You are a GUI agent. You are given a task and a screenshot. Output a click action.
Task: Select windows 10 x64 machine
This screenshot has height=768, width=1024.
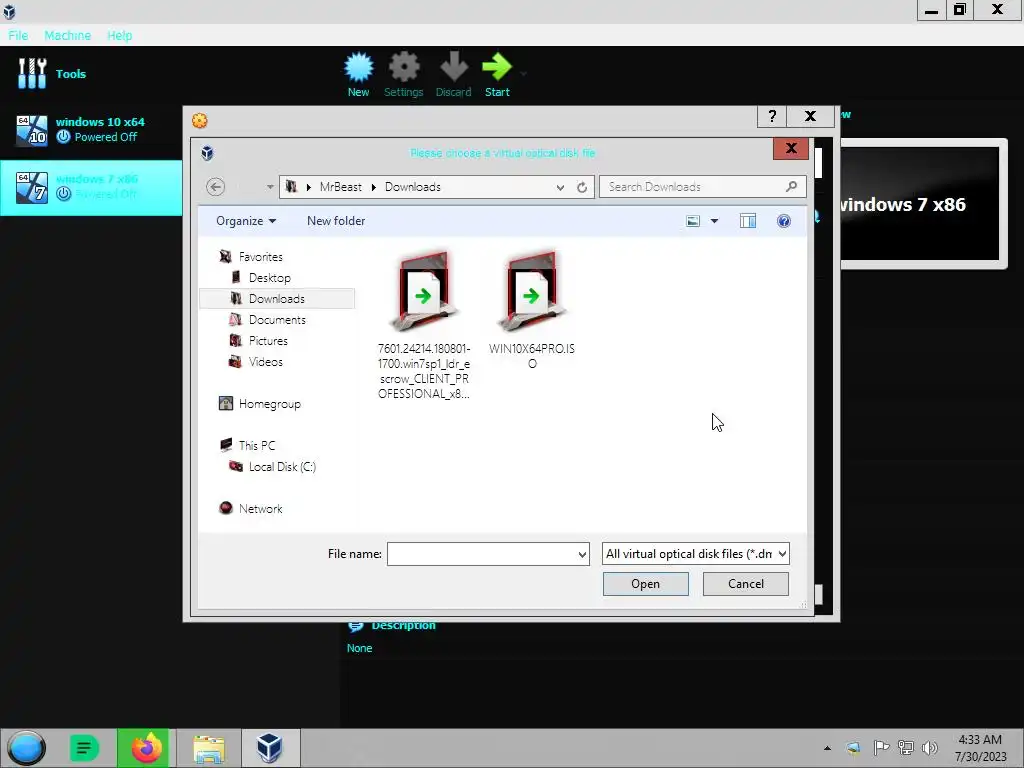(x=91, y=129)
